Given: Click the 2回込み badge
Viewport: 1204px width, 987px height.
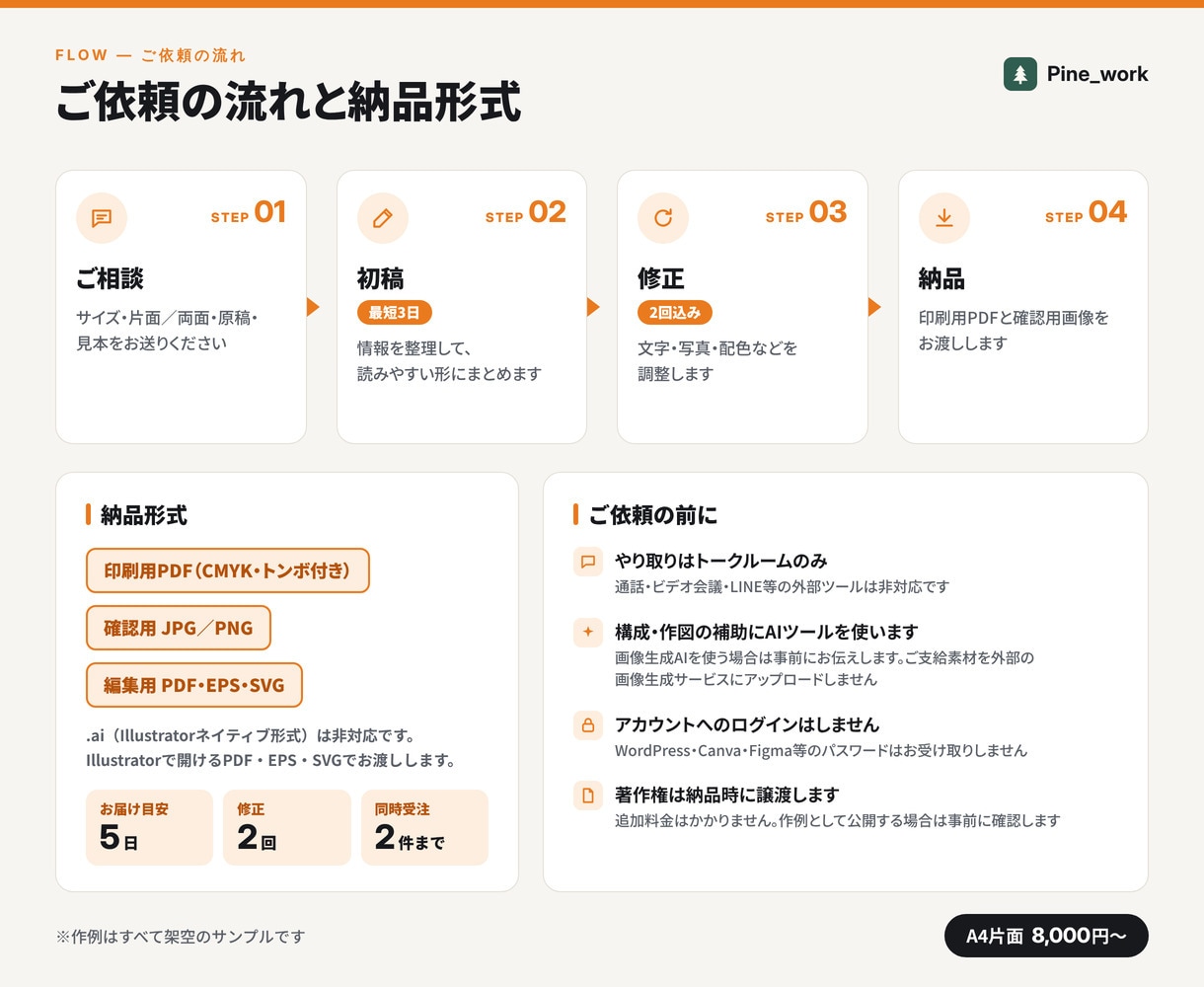Looking at the screenshot, I should (x=675, y=313).
